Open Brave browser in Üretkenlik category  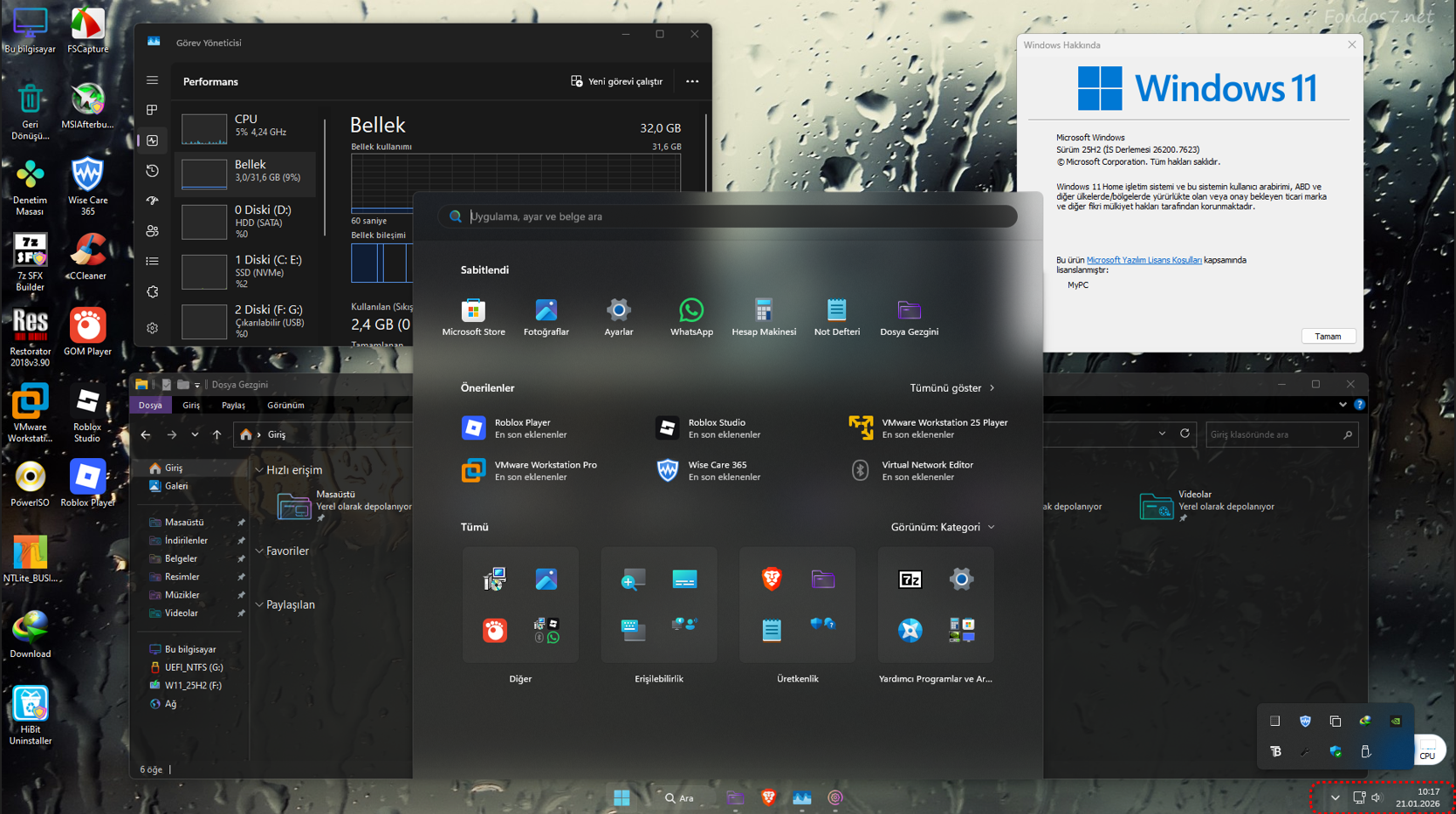[772, 578]
